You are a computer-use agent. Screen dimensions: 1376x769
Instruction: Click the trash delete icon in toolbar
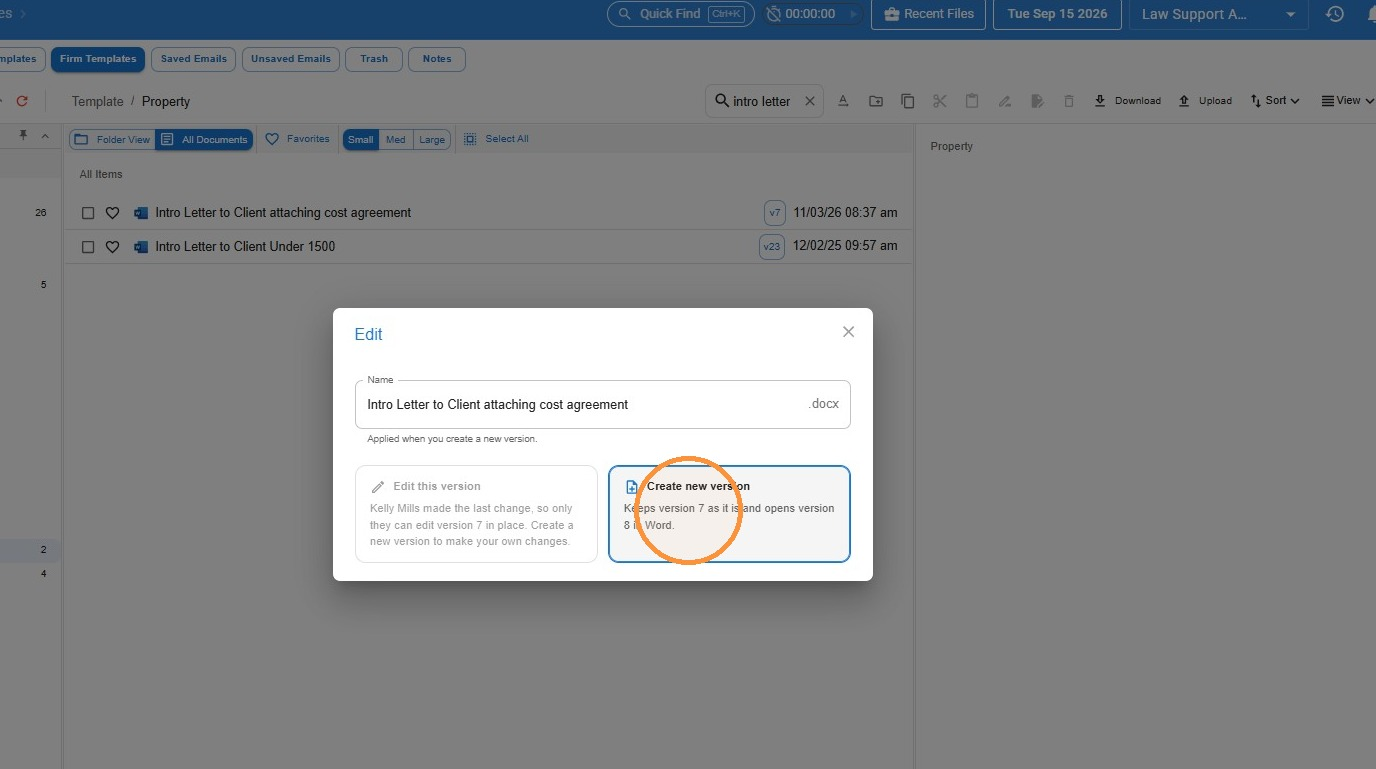click(x=1069, y=101)
